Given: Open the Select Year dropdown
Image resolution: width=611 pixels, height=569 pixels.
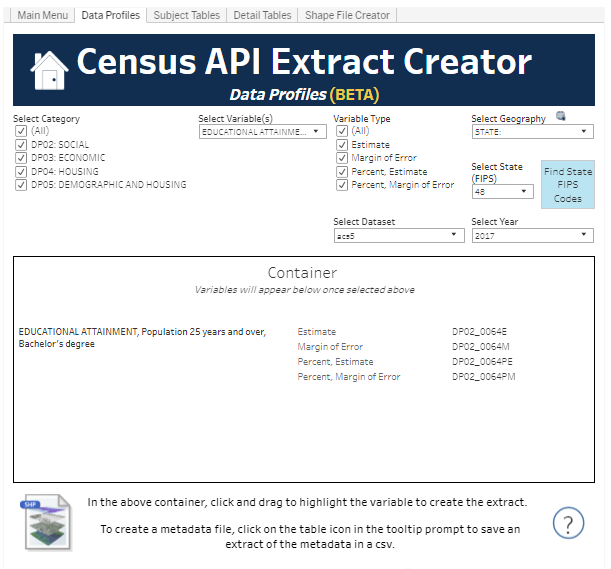Looking at the screenshot, I should coord(532,236).
